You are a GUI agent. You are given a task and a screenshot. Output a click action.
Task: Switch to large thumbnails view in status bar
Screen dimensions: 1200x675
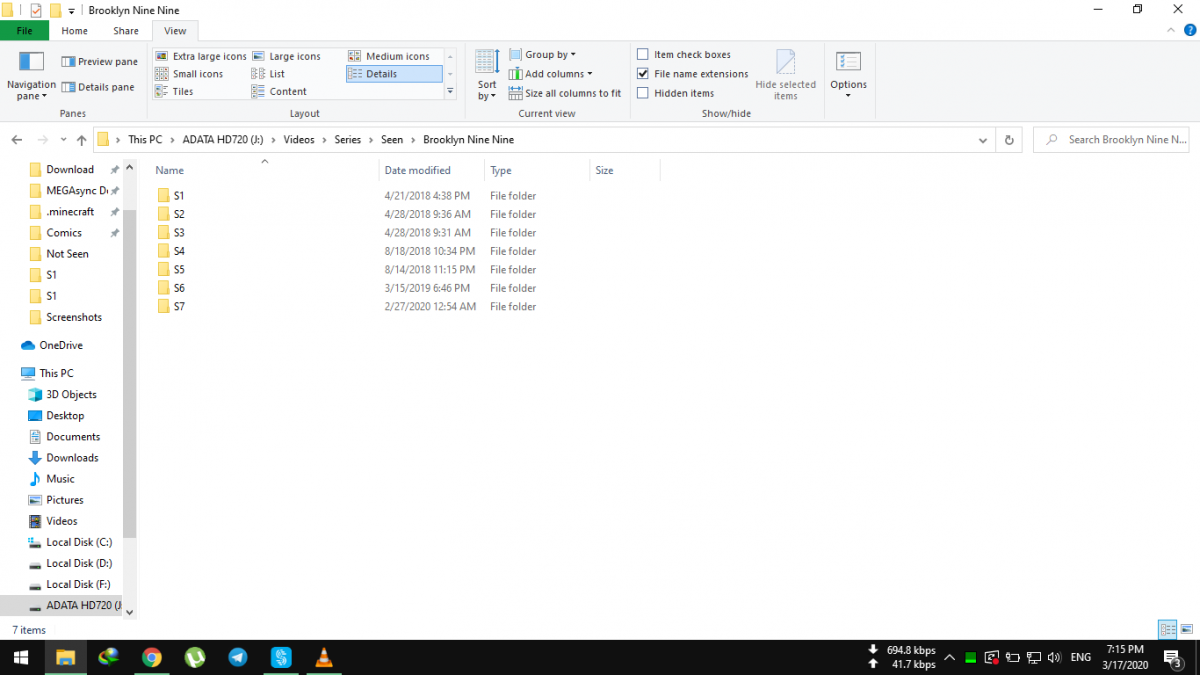pos(1185,630)
